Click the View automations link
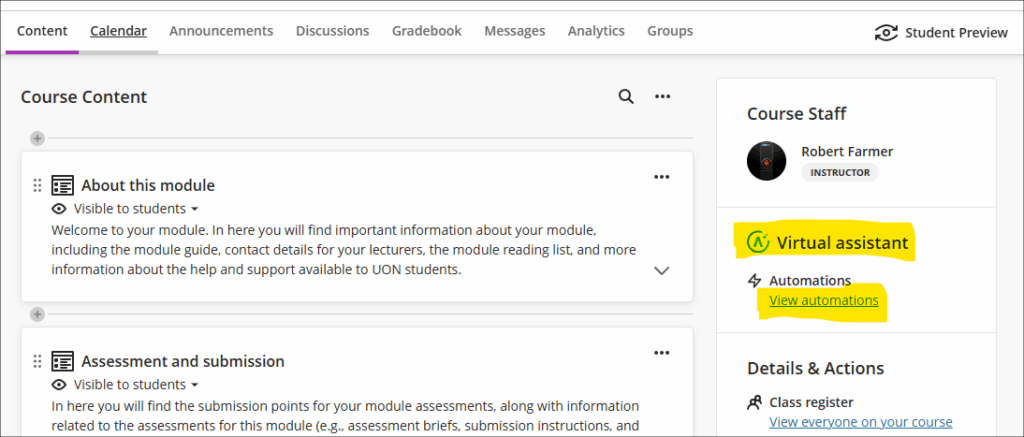The height and width of the screenshot is (437, 1024). click(x=823, y=300)
